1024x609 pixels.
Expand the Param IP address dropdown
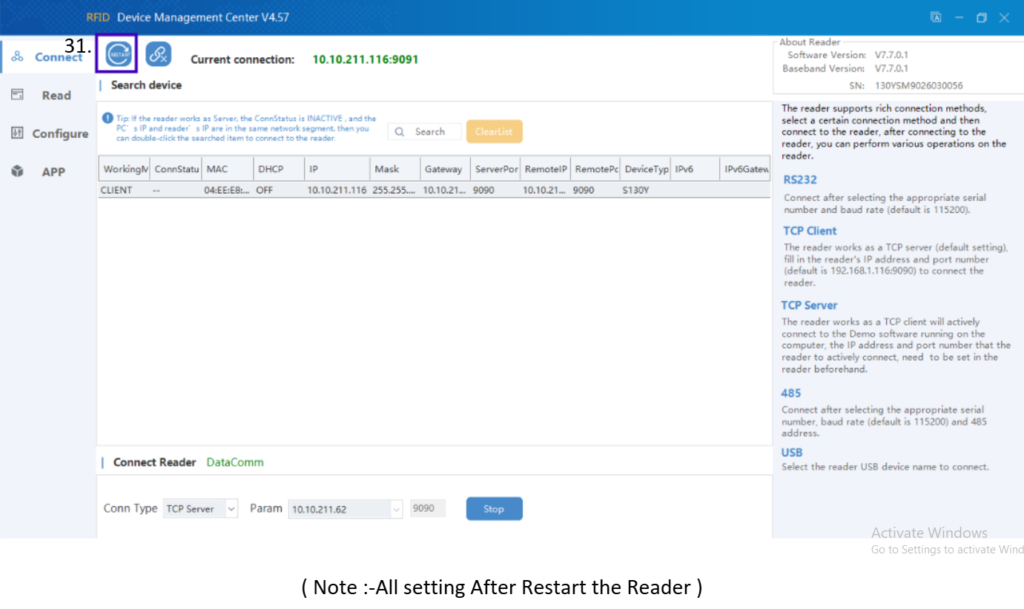(396, 509)
